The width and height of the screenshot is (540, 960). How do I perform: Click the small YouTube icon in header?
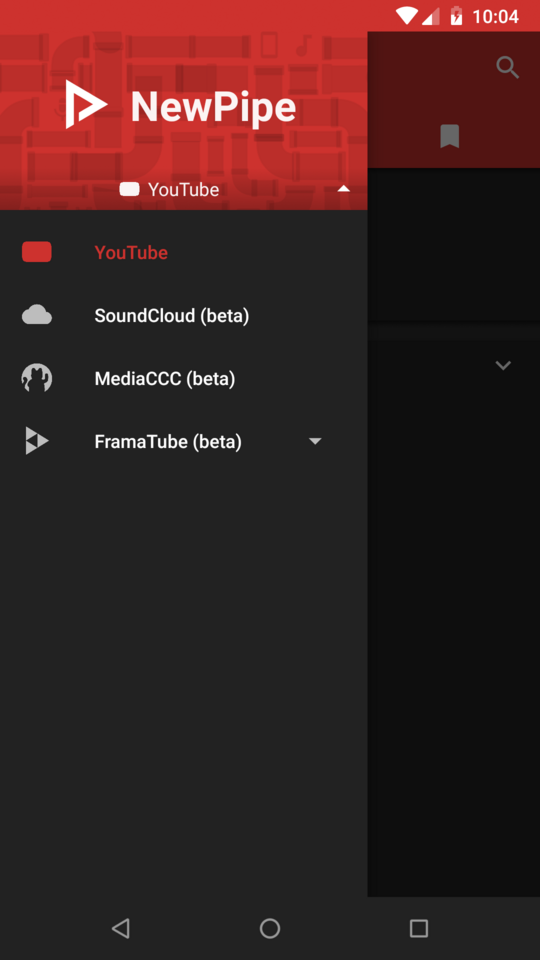click(129, 189)
